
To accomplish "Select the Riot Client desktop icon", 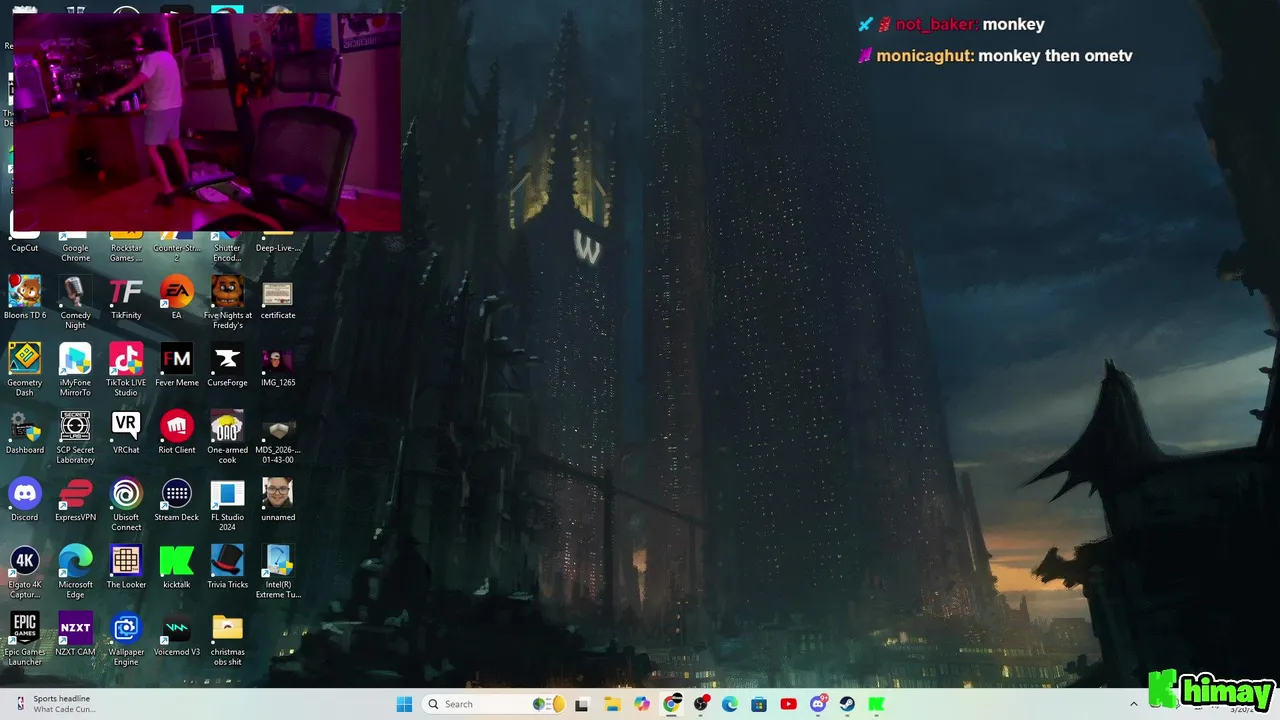I will [x=177, y=433].
